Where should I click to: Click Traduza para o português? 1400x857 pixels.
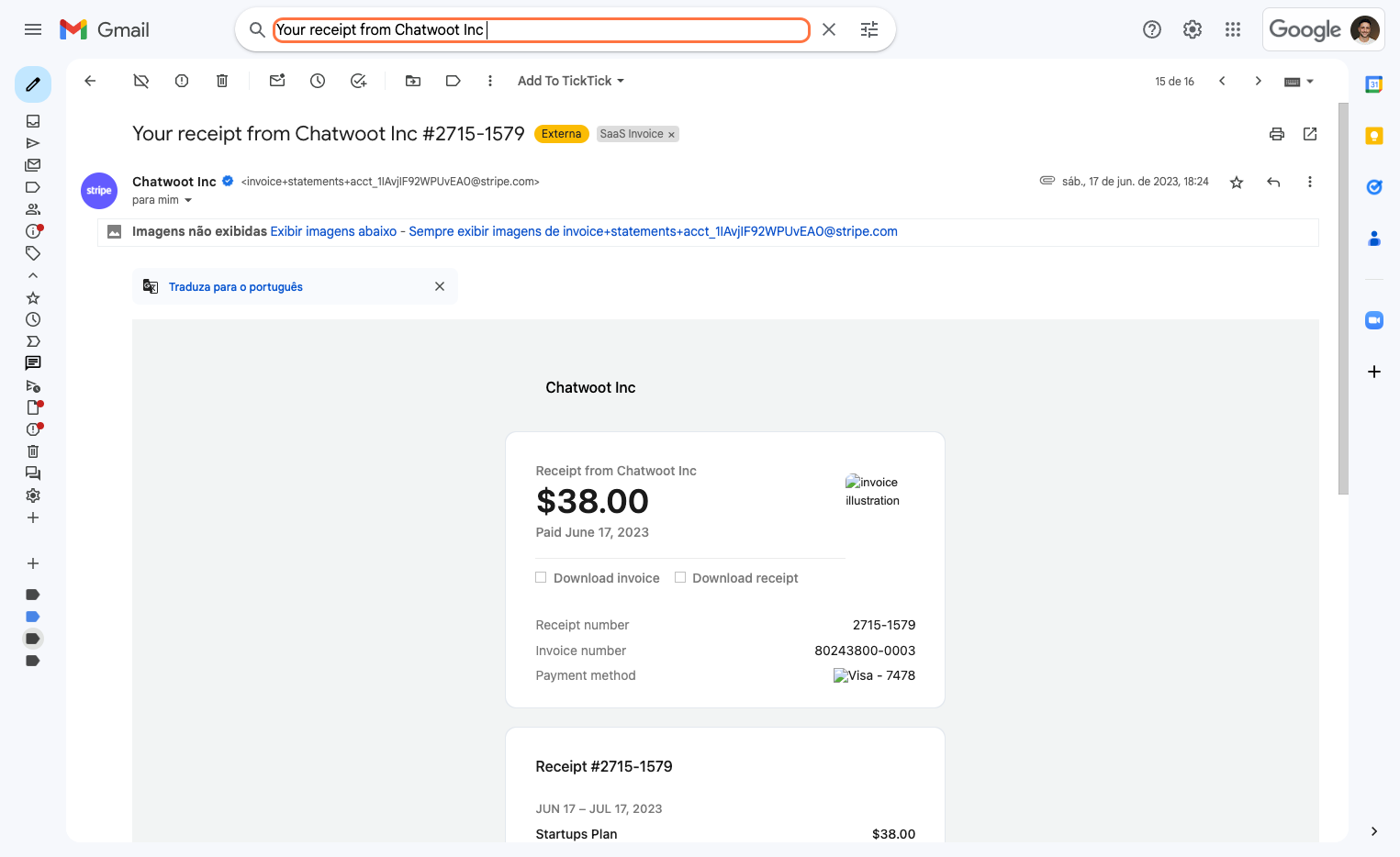tap(236, 287)
